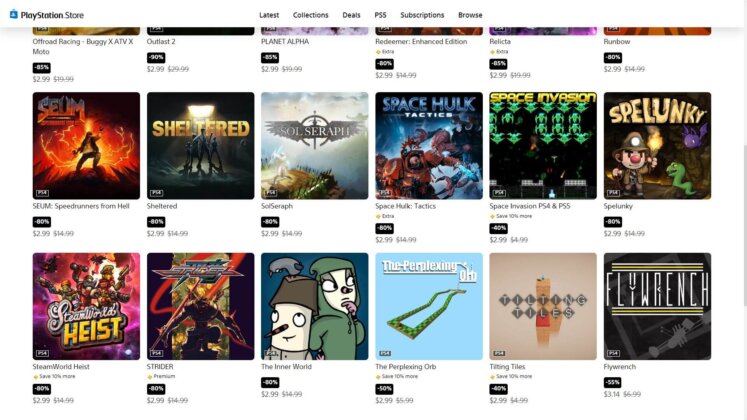Select the Space Invasion cover thumbnail
747x420 pixels.
[x=543, y=146]
